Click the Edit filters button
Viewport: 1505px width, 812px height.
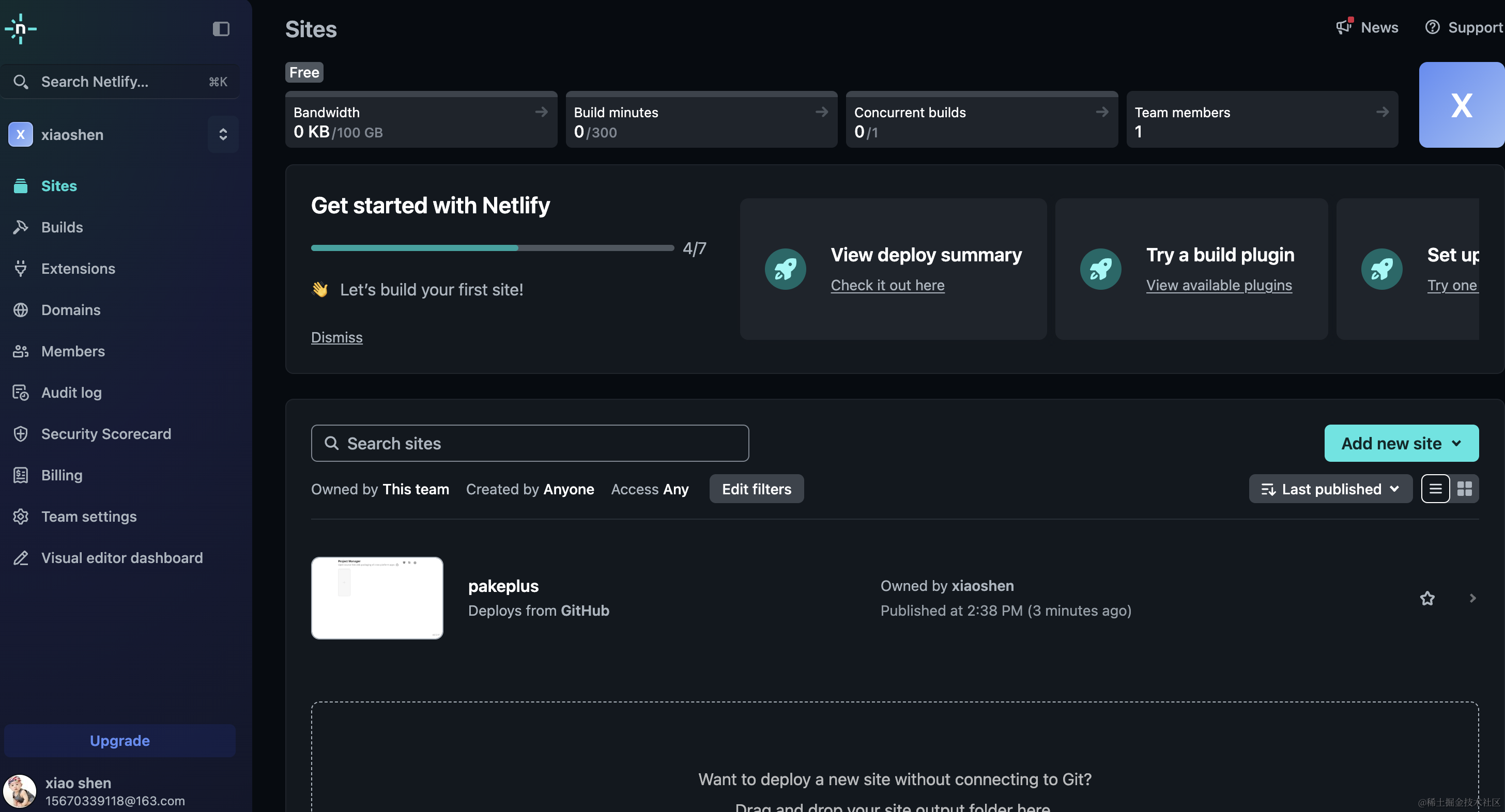[756, 489]
